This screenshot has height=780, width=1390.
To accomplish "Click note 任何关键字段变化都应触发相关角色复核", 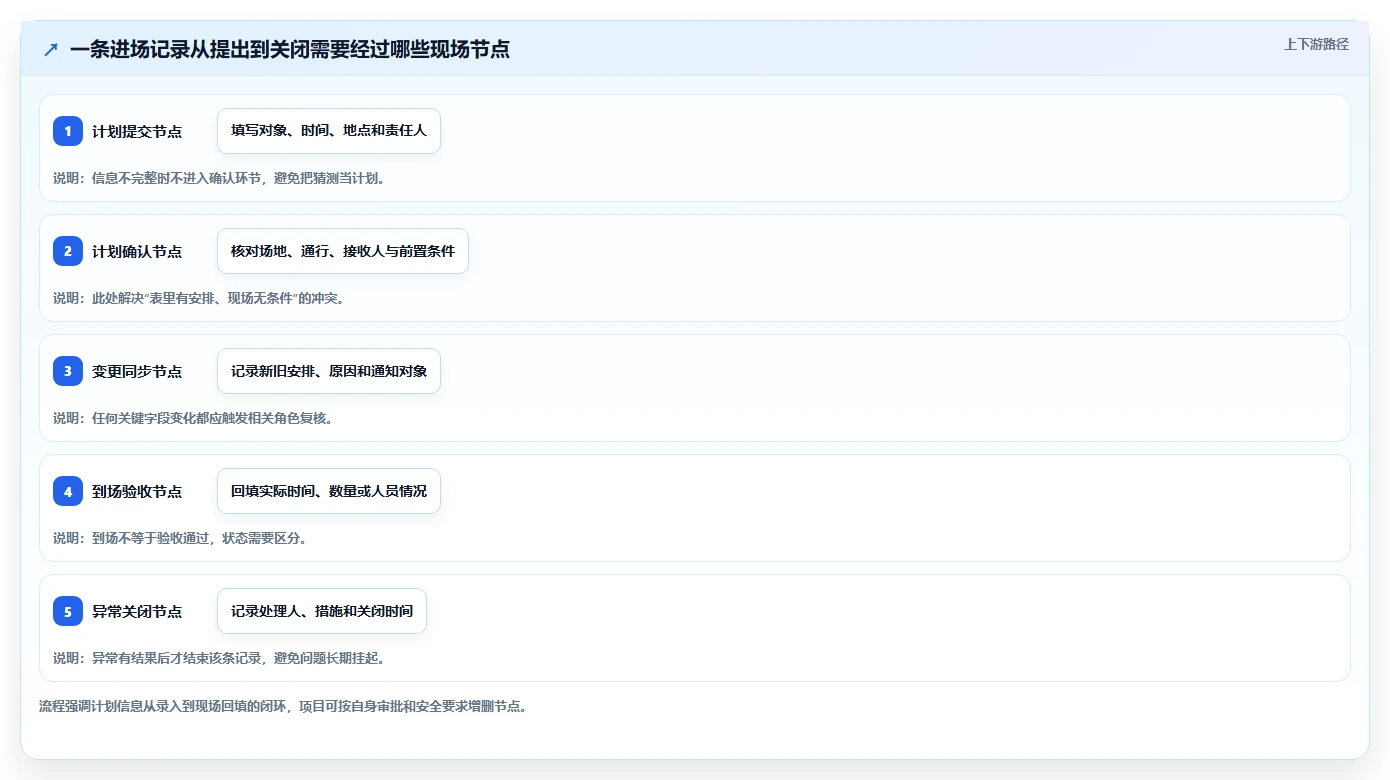I will 193,418.
